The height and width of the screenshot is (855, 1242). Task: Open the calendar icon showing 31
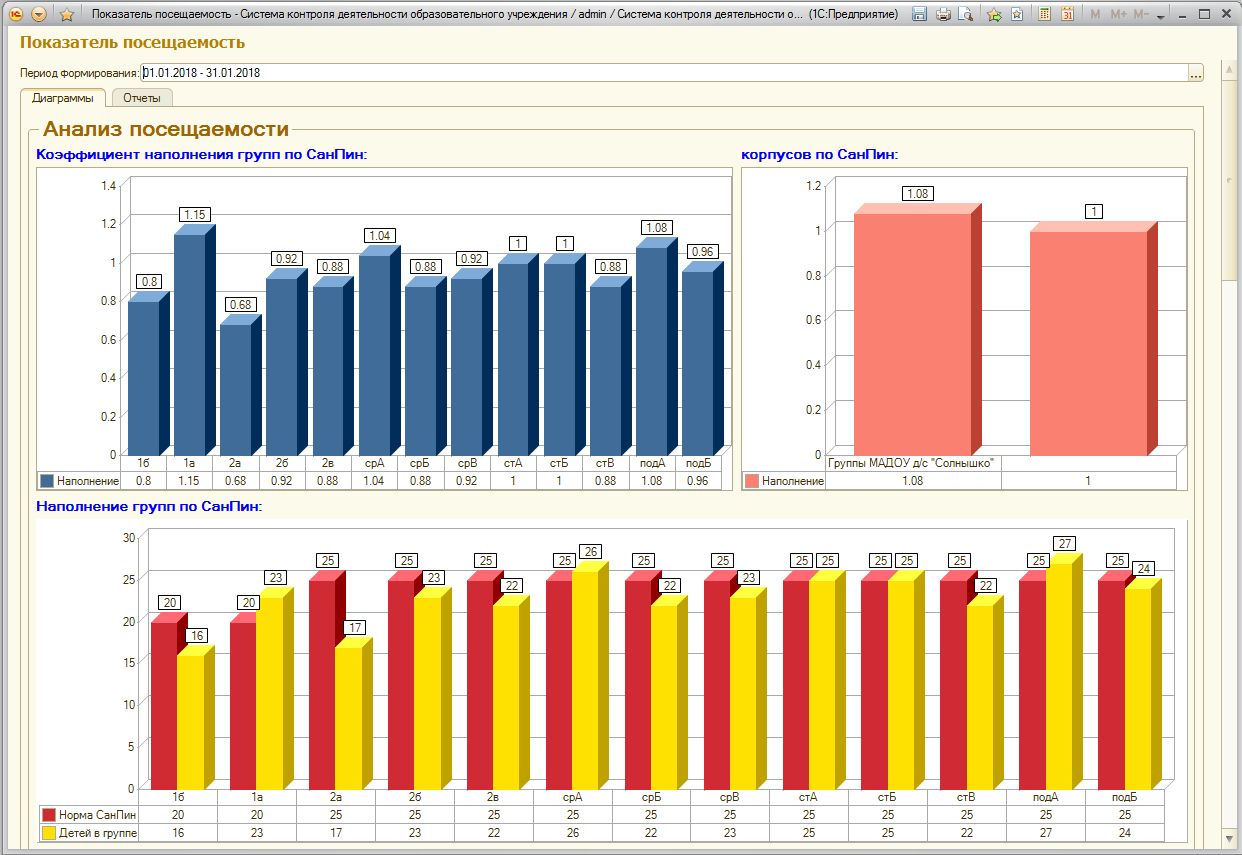click(1068, 14)
